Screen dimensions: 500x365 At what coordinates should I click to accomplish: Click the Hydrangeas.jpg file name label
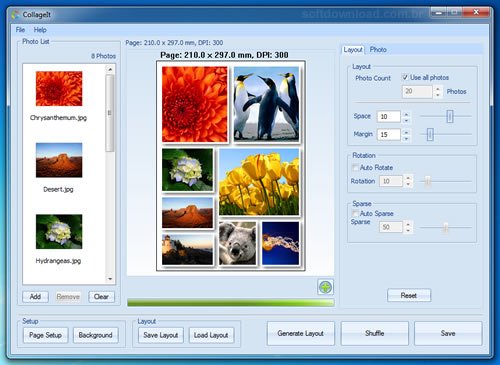58,261
